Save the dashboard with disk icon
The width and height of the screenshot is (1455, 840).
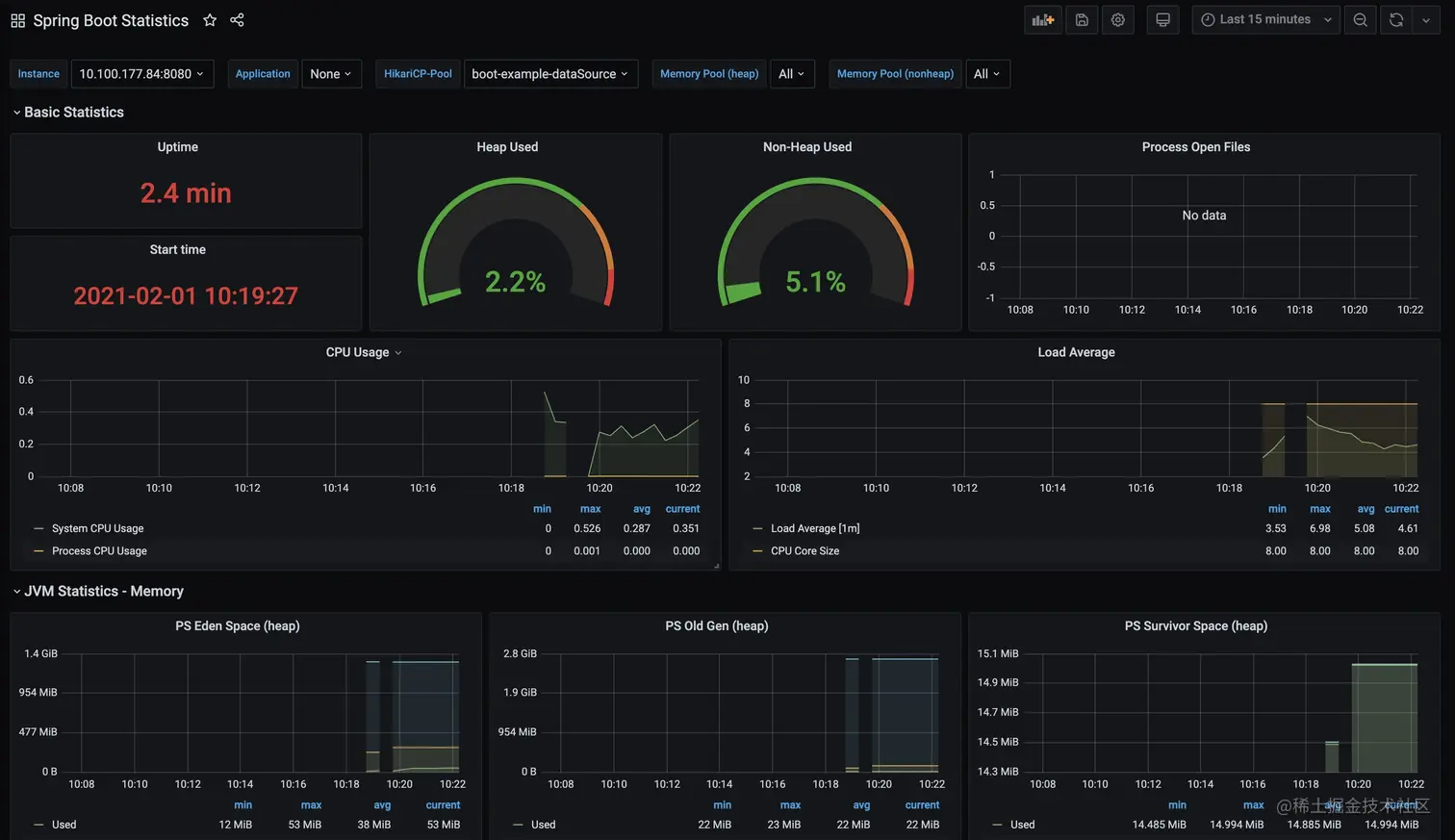1082,20
